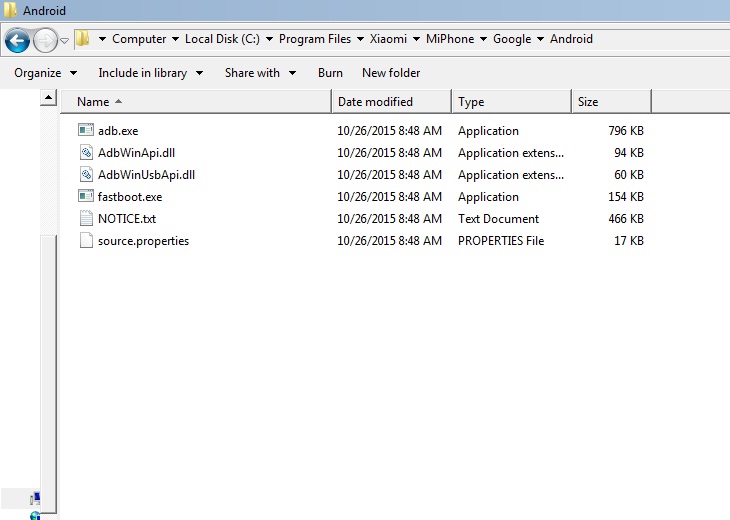Create a New folder
Screen dimensions: 730x520
coord(391,73)
